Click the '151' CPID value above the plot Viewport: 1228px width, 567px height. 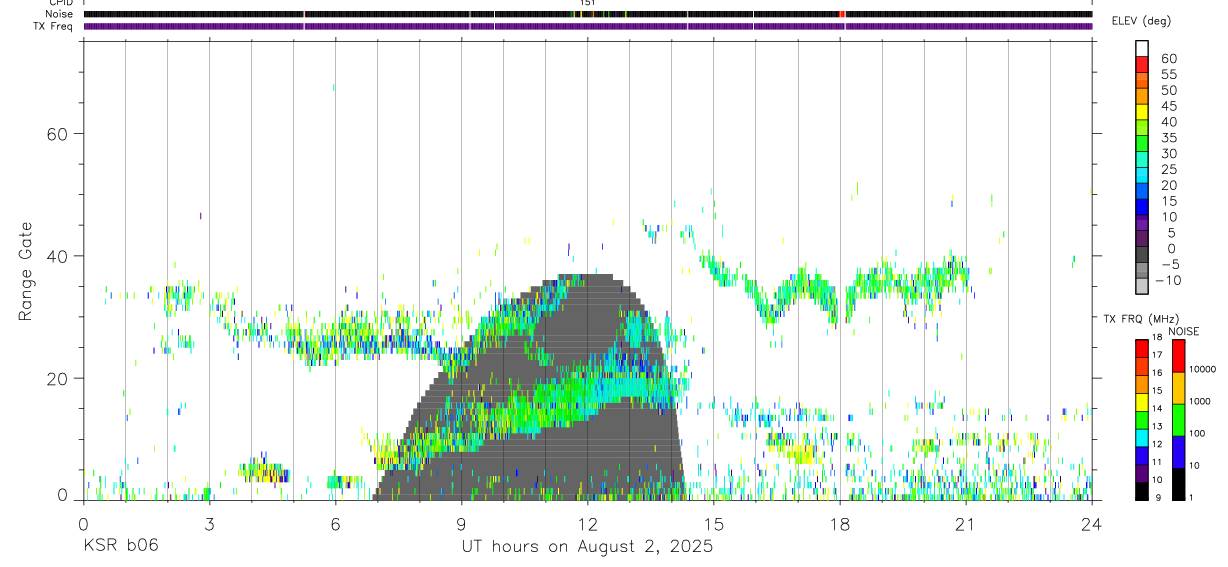click(587, 3)
